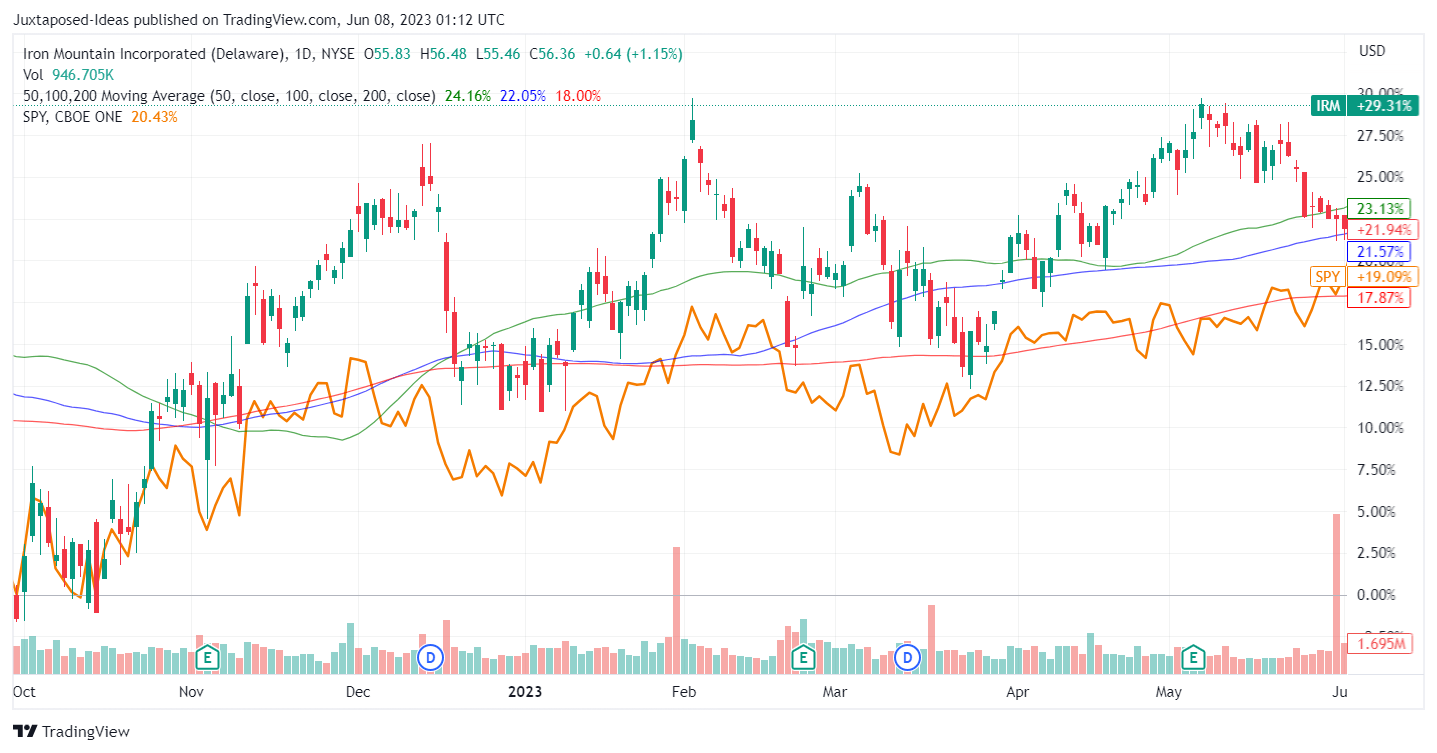Click the 12.50% axis label
The height and width of the screenshot is (753, 1437).
1380,386
